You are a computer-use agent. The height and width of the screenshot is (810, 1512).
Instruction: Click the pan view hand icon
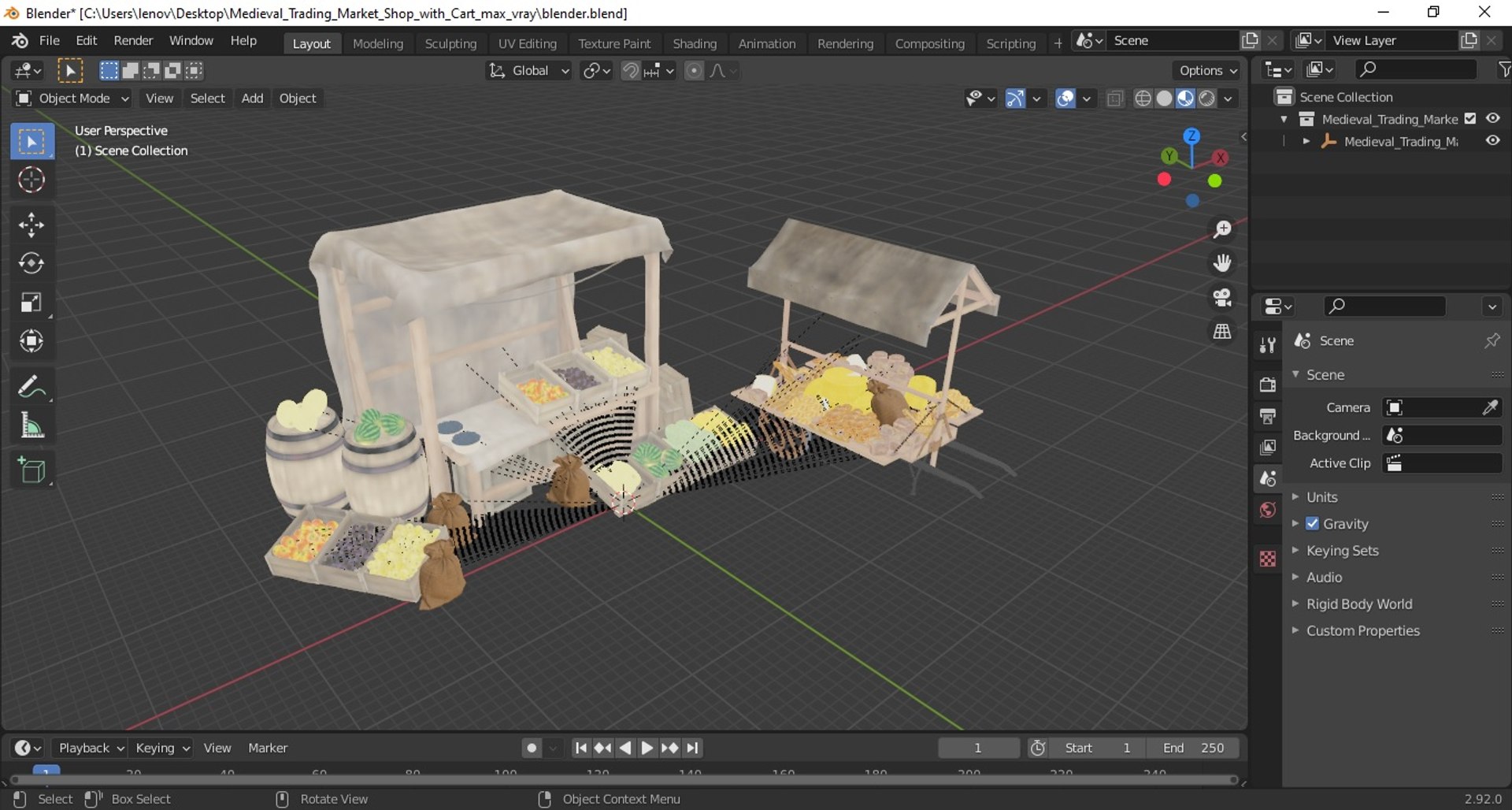pos(1222,263)
